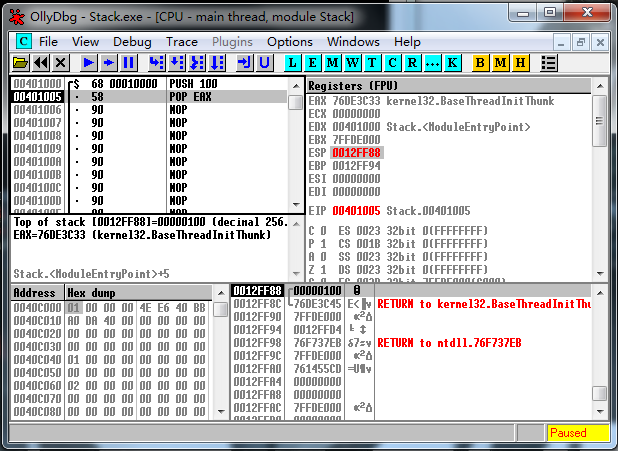
Task: Select the ESP register value 0012FF88
Action: pyautogui.click(x=356, y=153)
